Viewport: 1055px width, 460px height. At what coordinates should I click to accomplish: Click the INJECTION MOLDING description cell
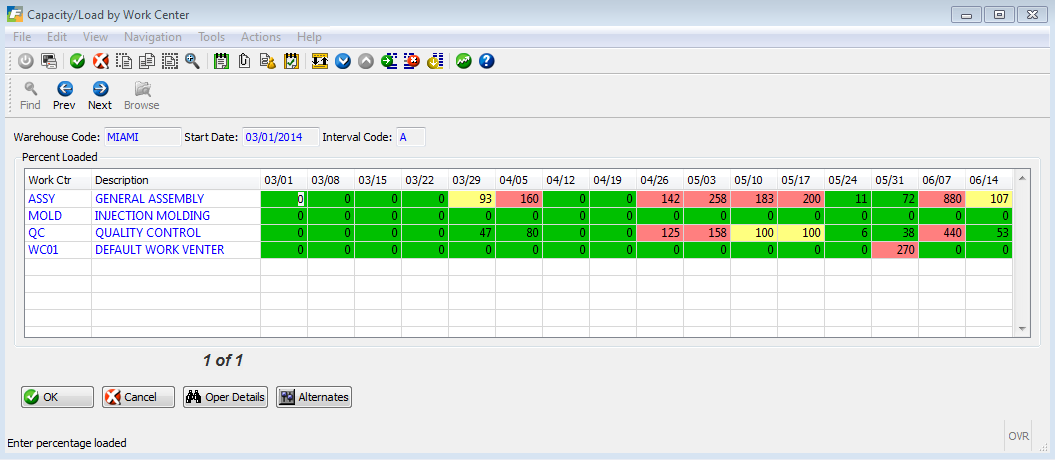176,216
